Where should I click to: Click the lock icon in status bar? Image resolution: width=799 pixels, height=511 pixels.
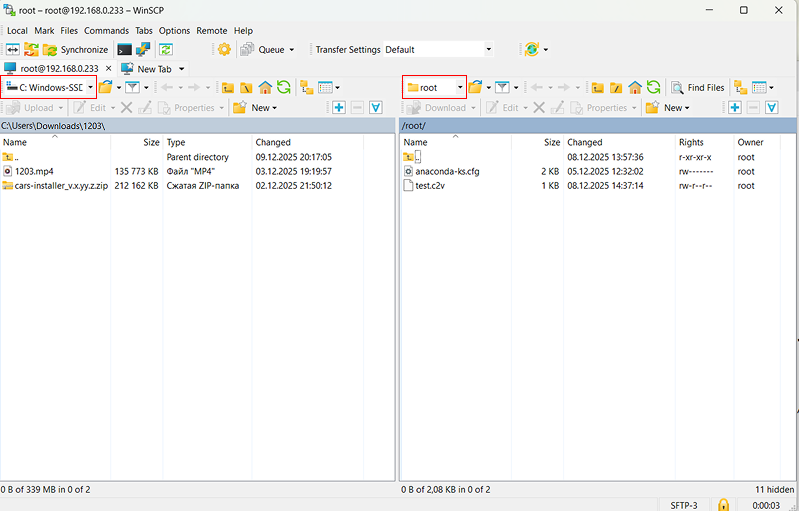point(723,504)
